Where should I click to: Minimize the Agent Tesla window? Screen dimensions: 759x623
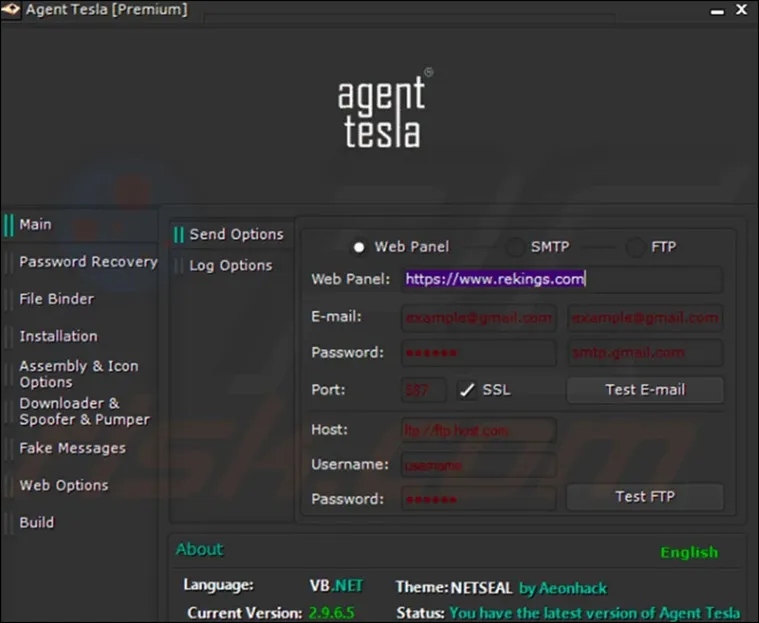[x=717, y=11]
